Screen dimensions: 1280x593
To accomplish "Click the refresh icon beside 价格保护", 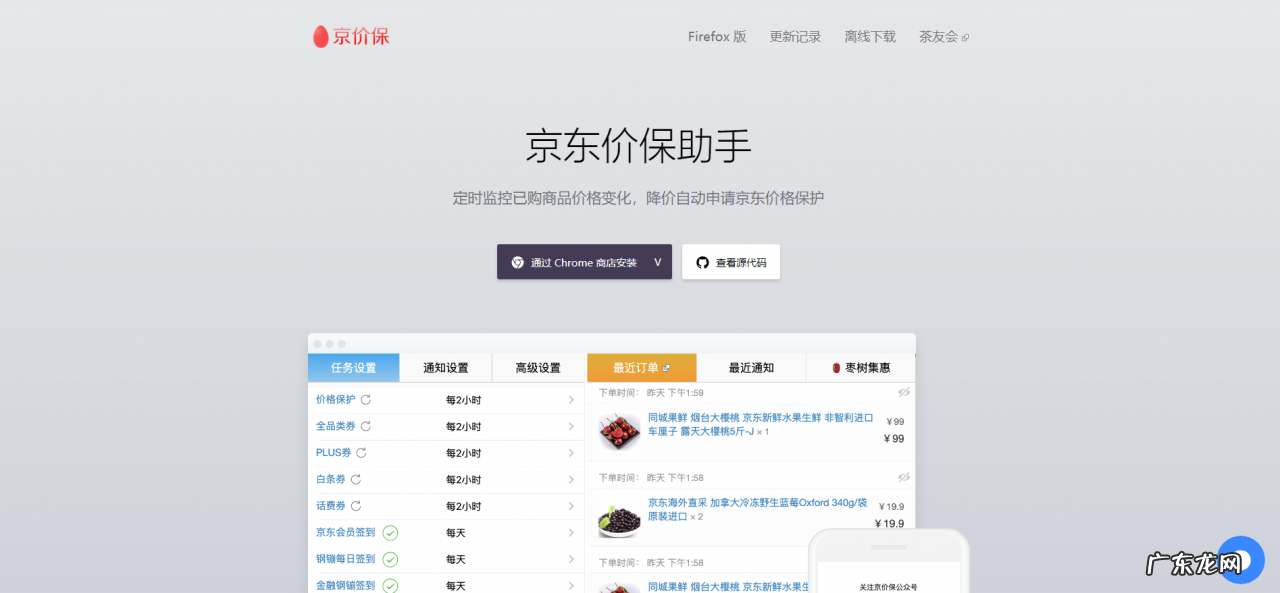I will [366, 400].
